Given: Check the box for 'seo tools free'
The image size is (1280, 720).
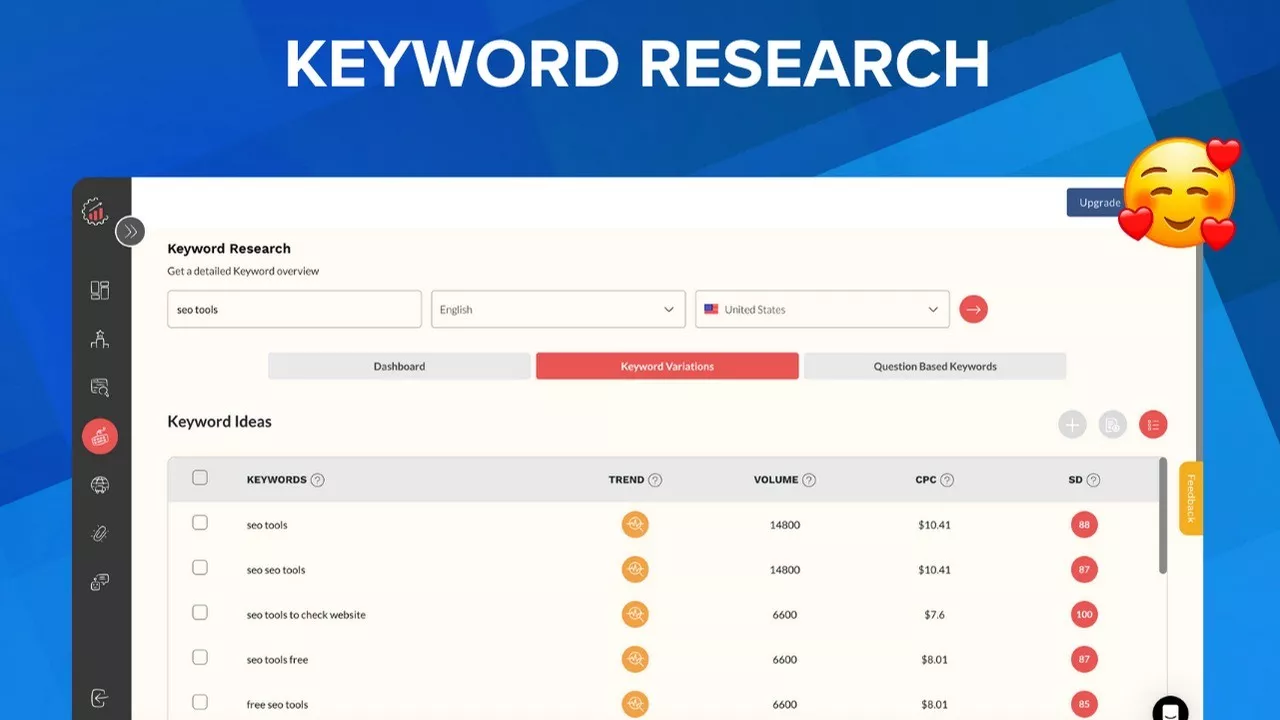Looking at the screenshot, I should click(x=200, y=658).
